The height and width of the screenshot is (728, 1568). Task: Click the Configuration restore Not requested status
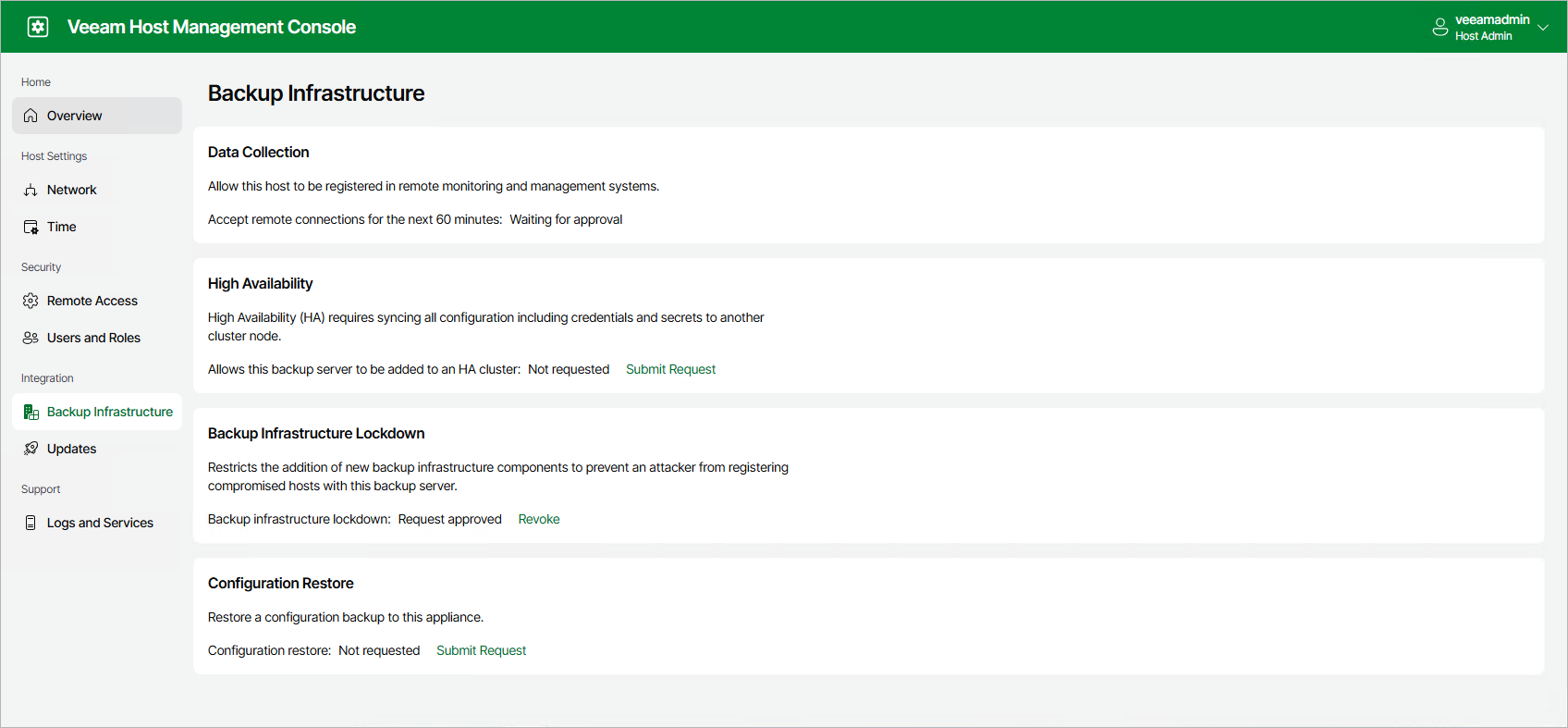pyautogui.click(x=379, y=650)
